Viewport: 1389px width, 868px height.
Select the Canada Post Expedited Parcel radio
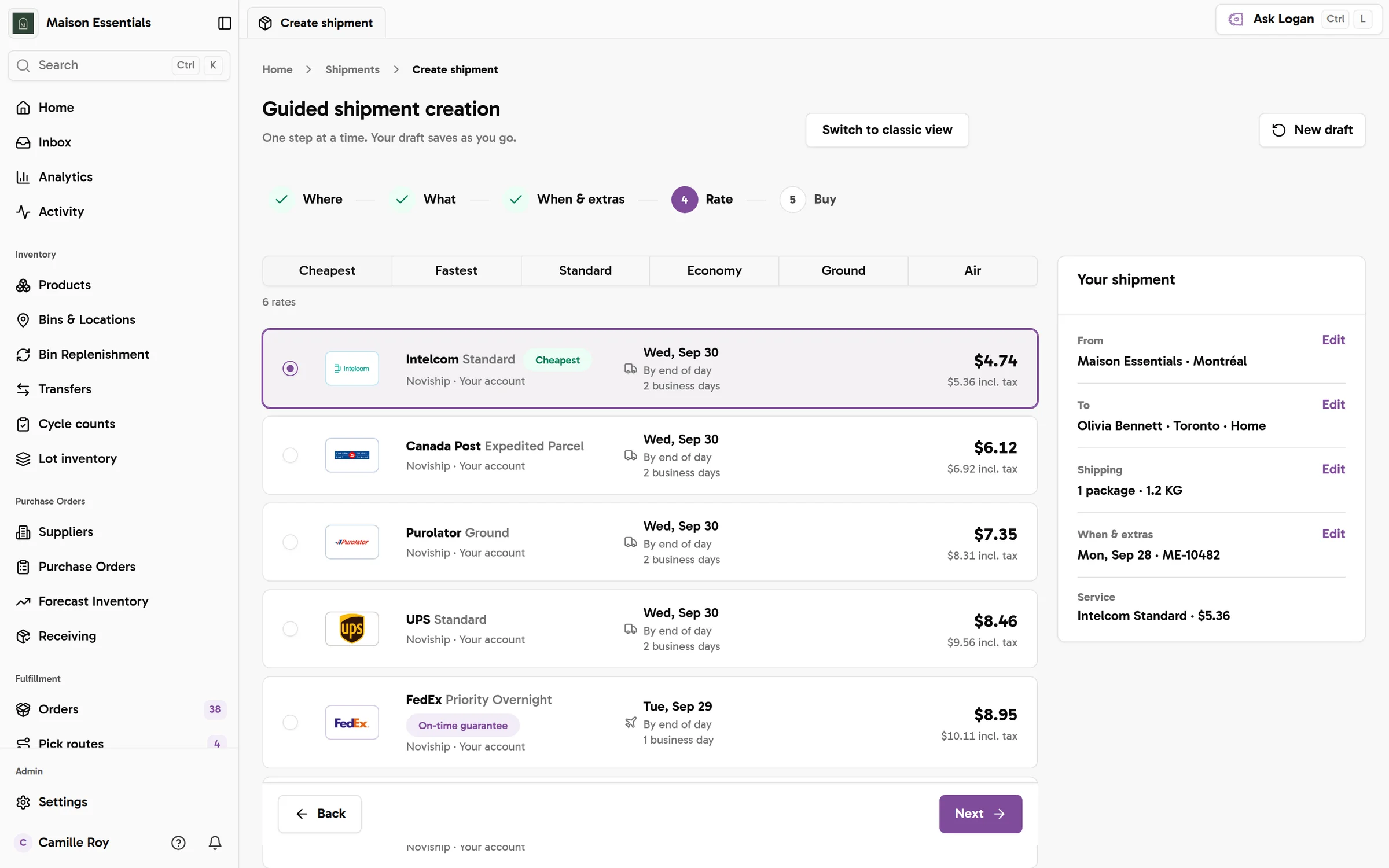pyautogui.click(x=291, y=455)
